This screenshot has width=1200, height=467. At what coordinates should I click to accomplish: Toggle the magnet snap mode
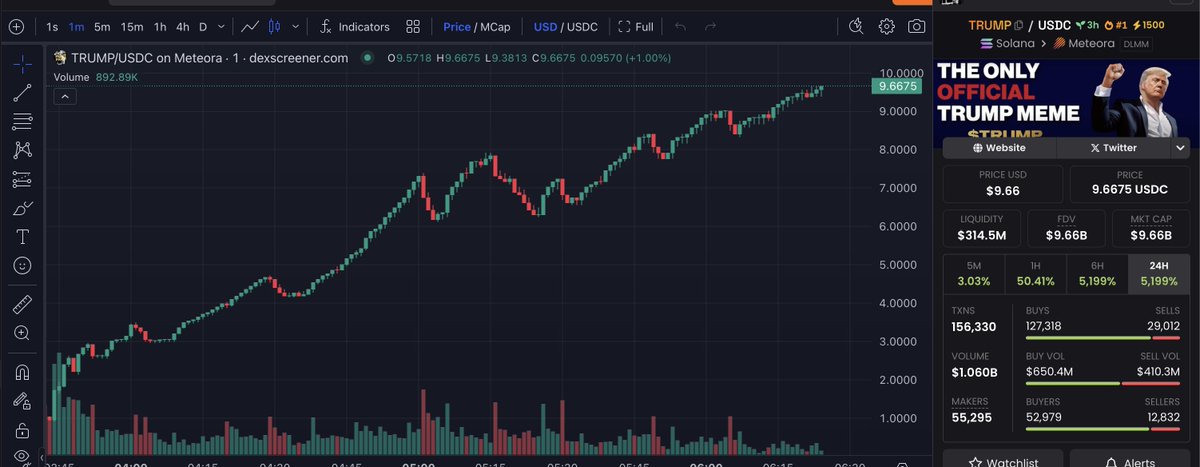(x=22, y=372)
